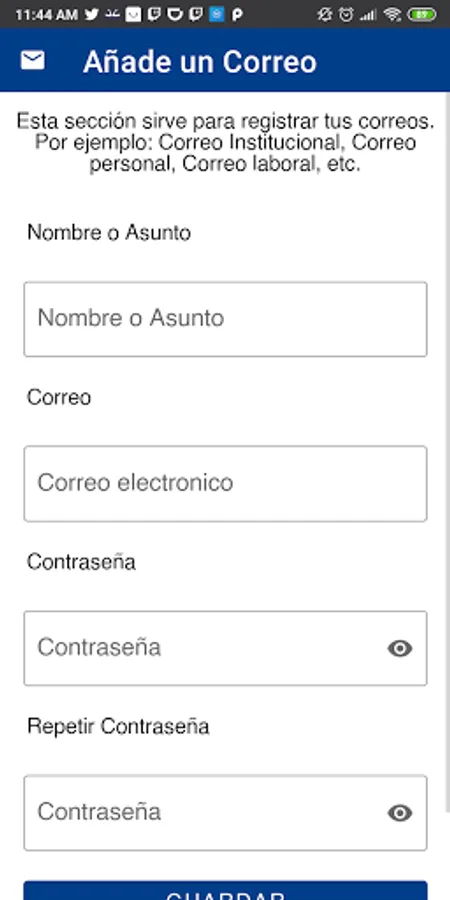Tap the envelope icon in the header
The width and height of the screenshot is (450, 900).
33,60
